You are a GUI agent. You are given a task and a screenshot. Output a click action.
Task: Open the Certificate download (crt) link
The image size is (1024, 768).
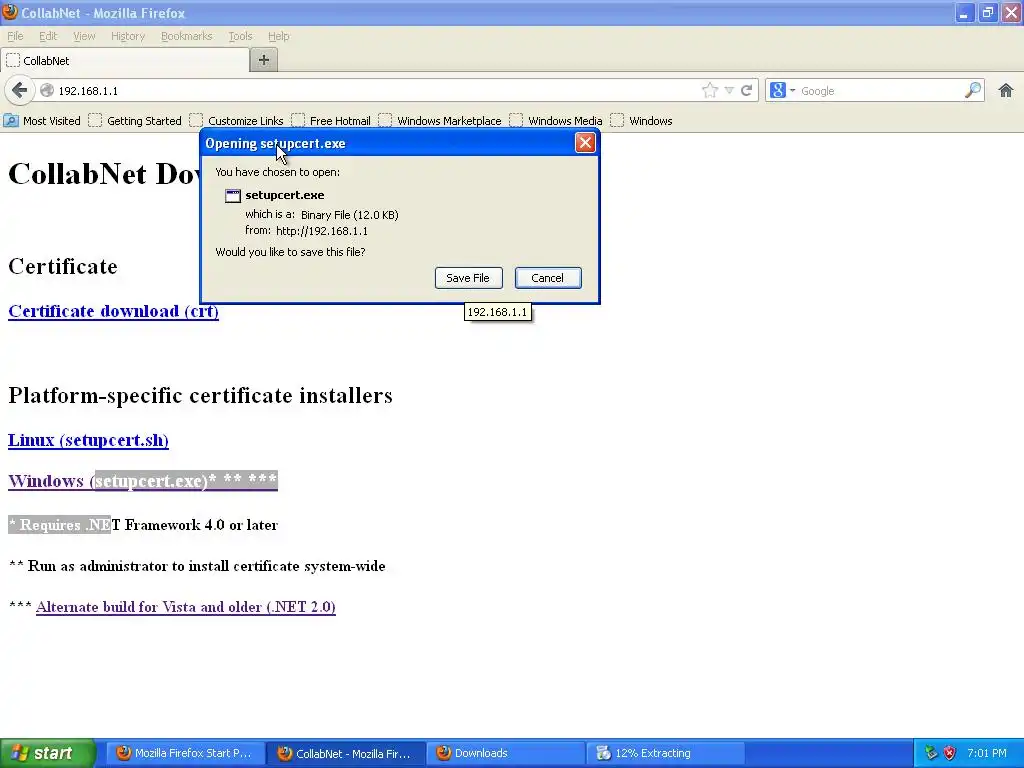(x=113, y=311)
